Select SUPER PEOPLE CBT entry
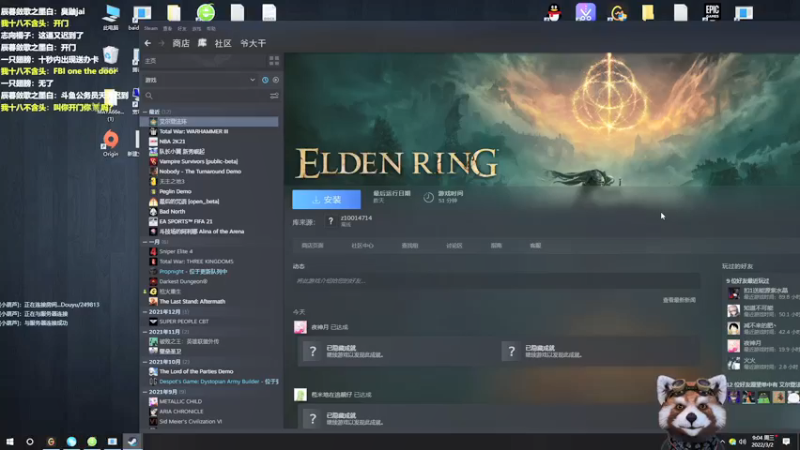Viewport: 800px width, 450px height. click(184, 321)
